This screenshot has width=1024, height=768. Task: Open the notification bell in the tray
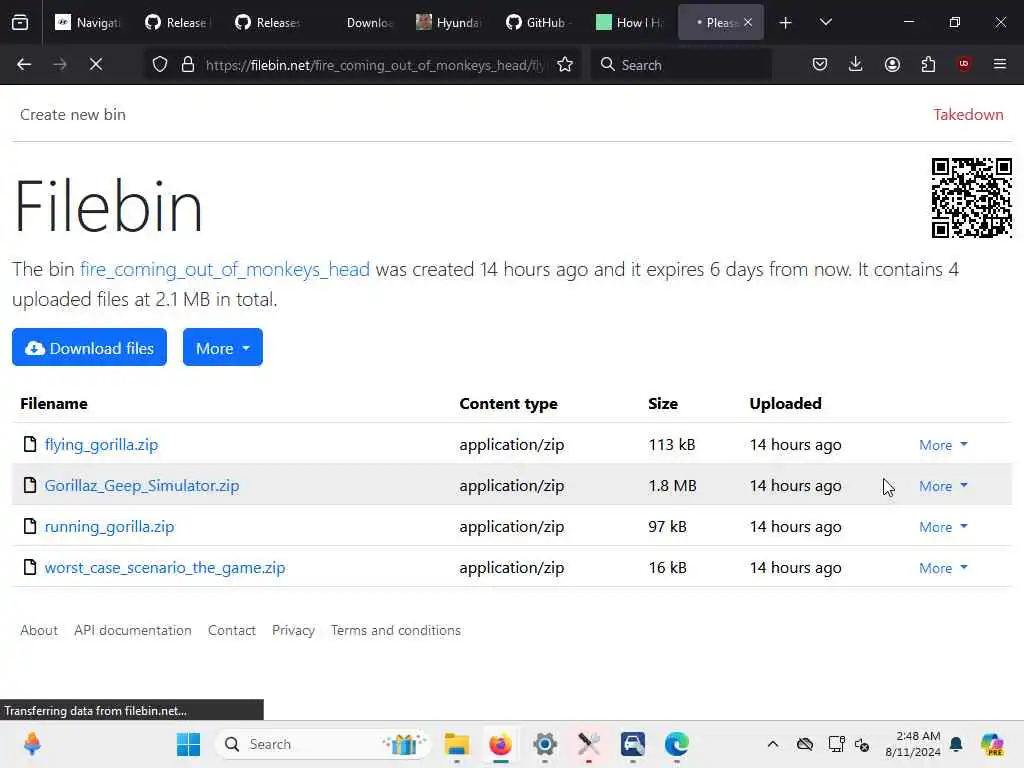click(x=956, y=744)
